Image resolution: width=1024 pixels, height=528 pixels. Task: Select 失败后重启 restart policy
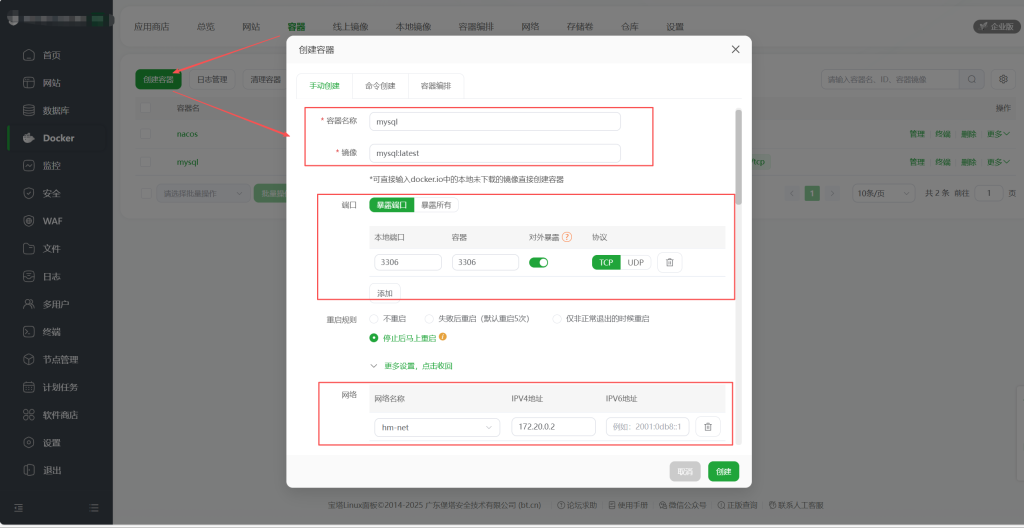430,318
